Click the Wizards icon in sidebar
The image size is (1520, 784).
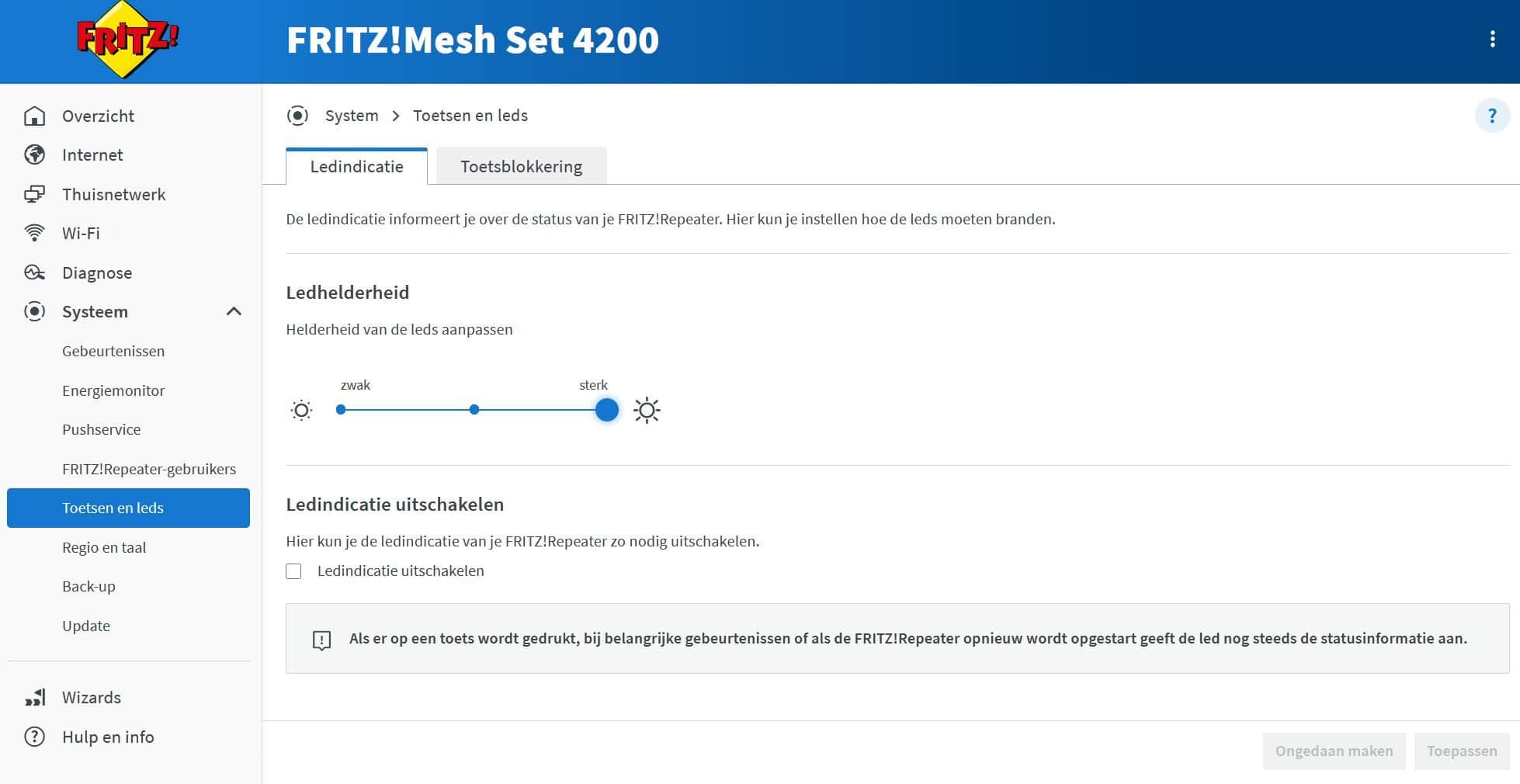pos(35,697)
